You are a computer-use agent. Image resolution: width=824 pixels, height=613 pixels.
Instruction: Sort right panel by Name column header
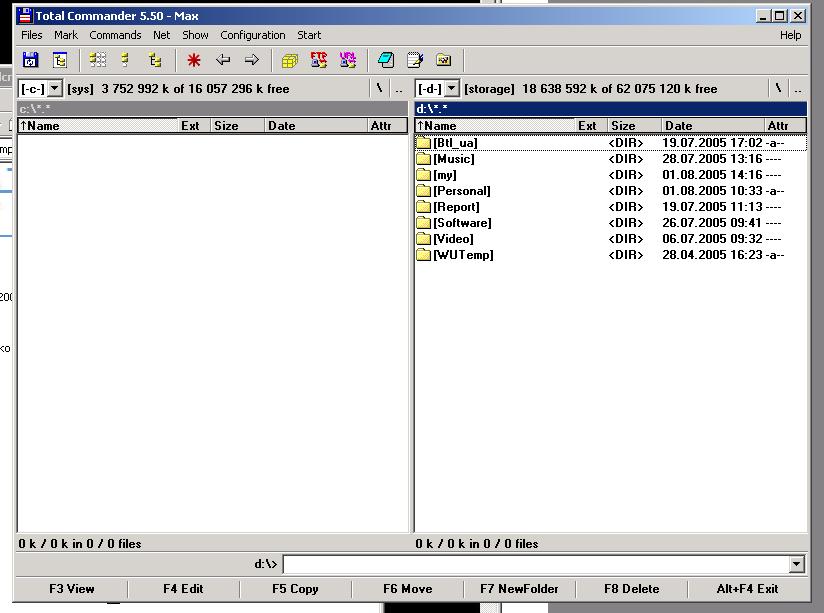[x=495, y=126]
